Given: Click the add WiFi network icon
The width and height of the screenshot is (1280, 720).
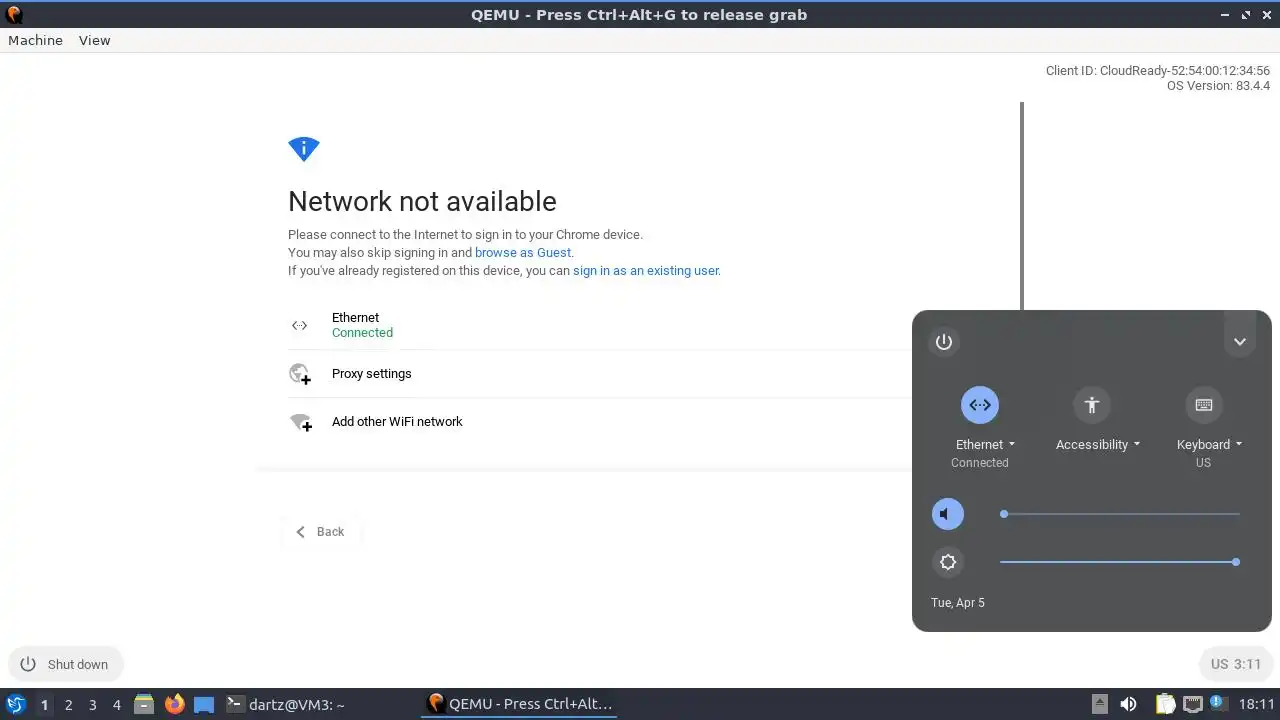Looking at the screenshot, I should (300, 422).
